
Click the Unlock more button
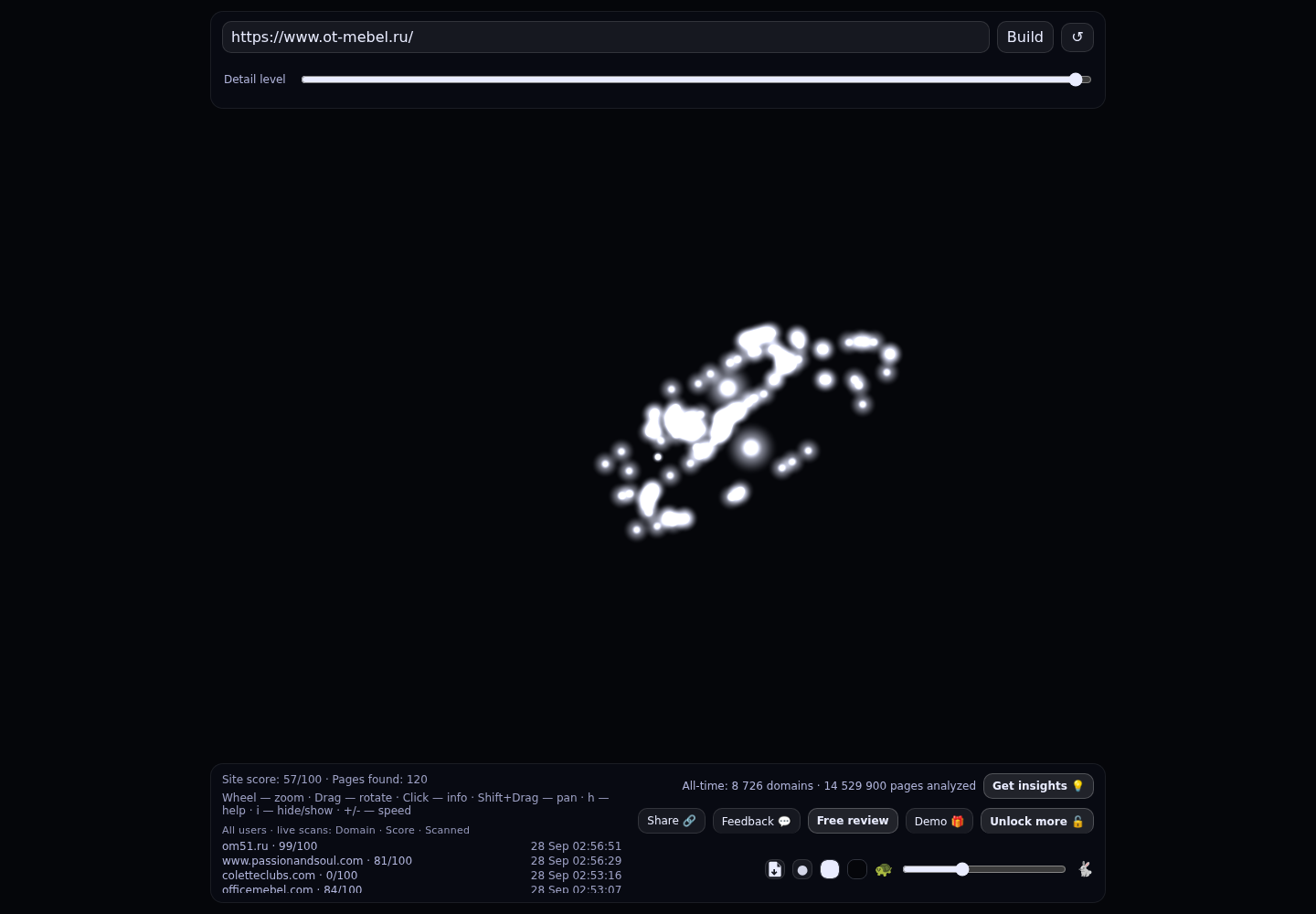click(x=1037, y=821)
